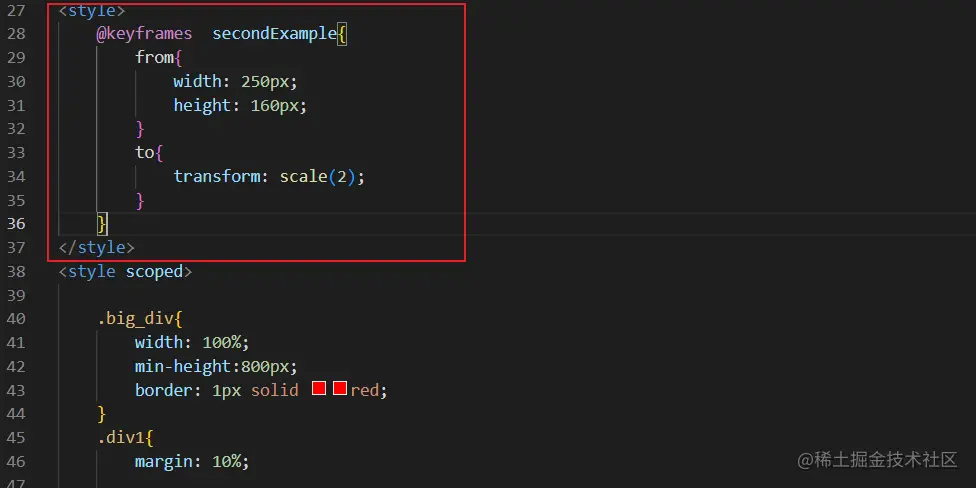Viewport: 976px width, 488px height.
Task: Select line number 43 in the gutter
Action: (x=17, y=390)
